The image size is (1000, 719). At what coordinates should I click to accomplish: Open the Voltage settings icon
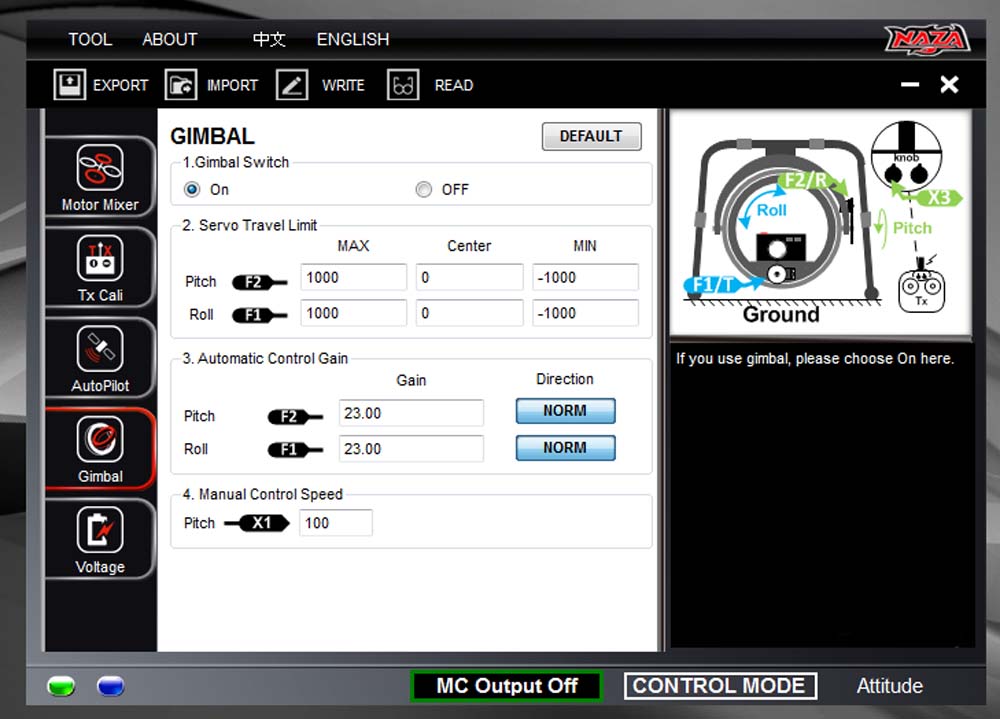pos(100,530)
